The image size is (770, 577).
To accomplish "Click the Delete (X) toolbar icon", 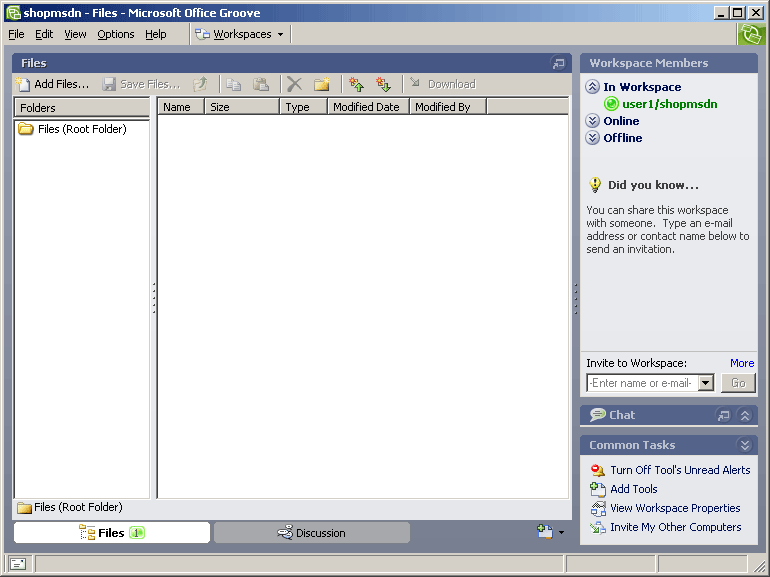I will click(x=294, y=84).
